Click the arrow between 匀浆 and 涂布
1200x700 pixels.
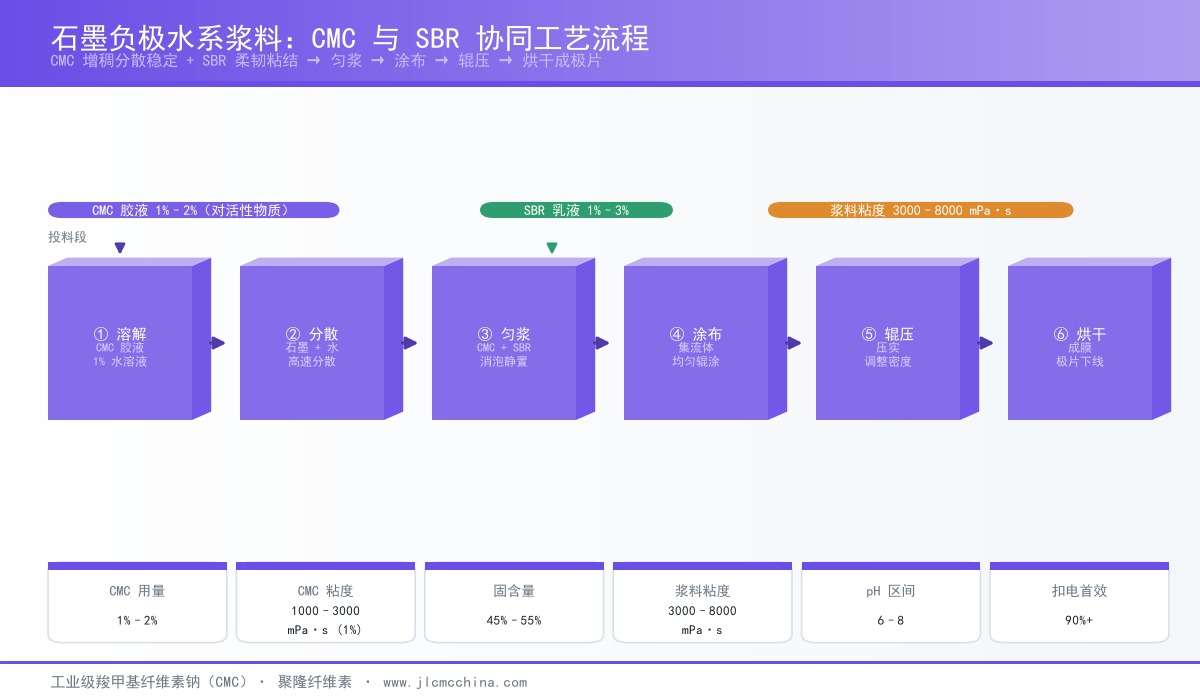(x=601, y=343)
